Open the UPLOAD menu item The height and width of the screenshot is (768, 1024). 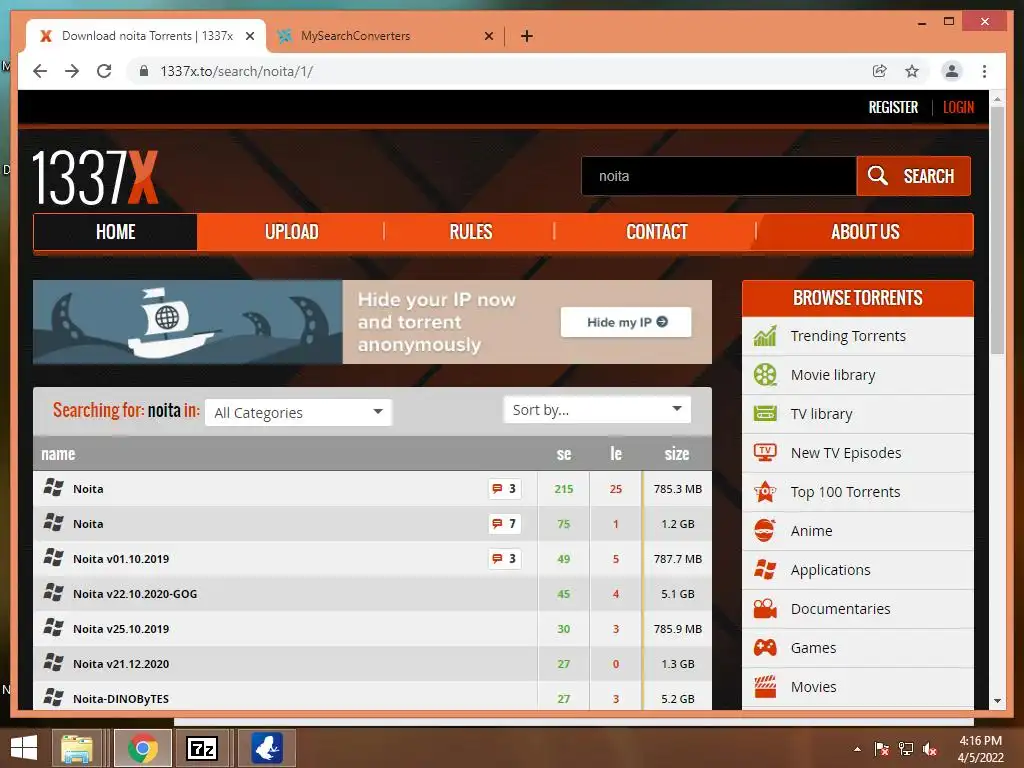click(291, 232)
